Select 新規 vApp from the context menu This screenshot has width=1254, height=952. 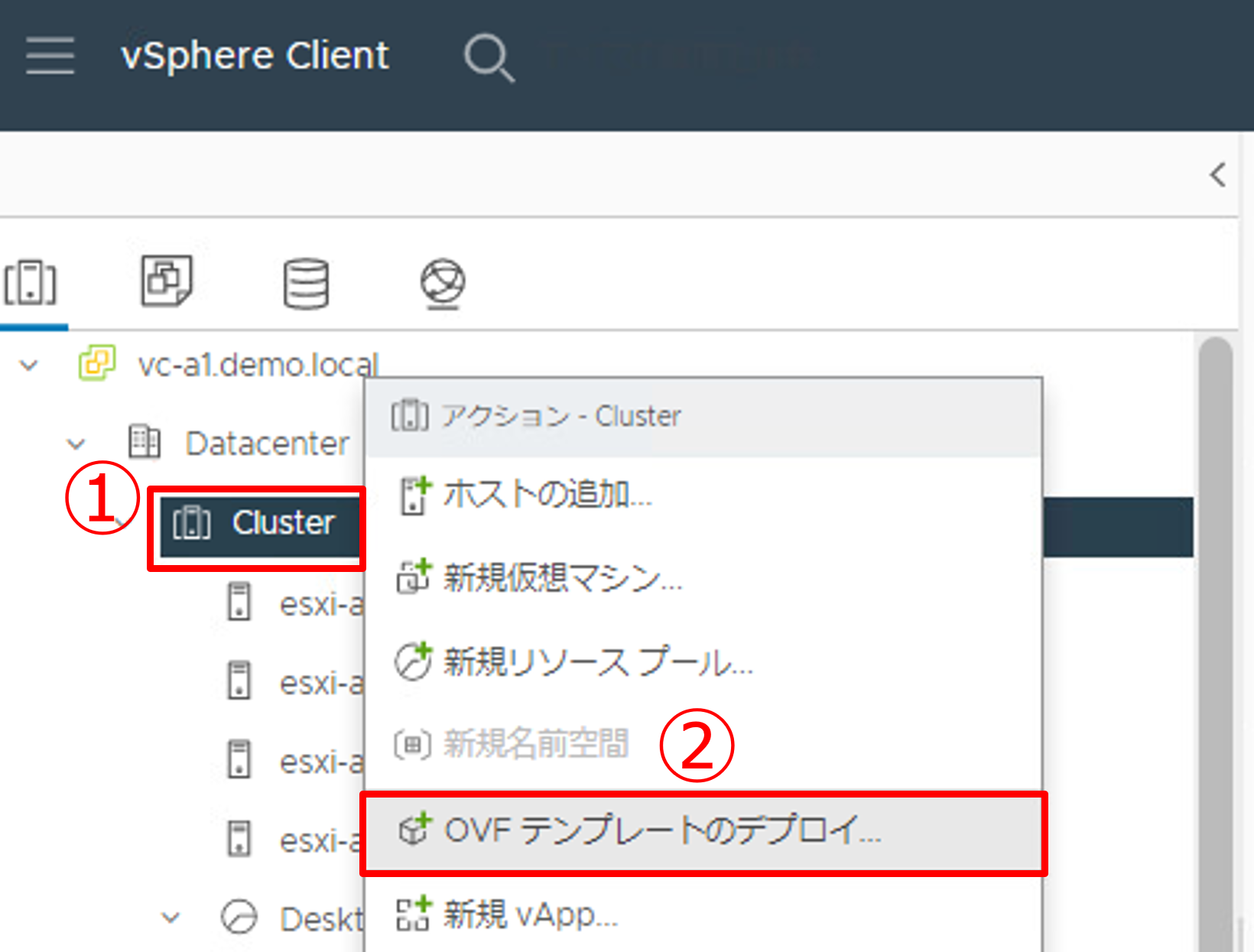[530, 915]
